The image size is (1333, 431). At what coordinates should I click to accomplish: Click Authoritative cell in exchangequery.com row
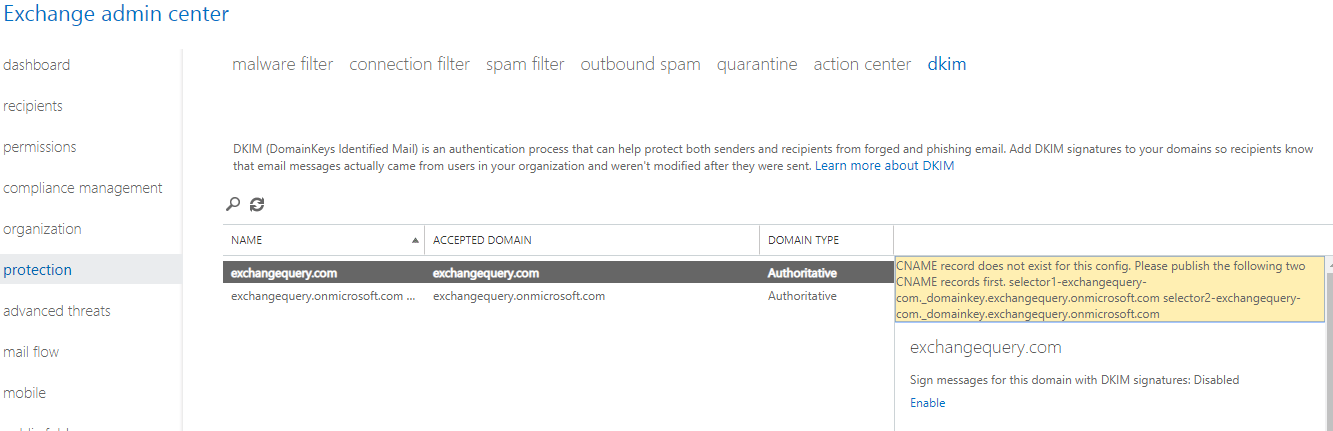pos(802,273)
